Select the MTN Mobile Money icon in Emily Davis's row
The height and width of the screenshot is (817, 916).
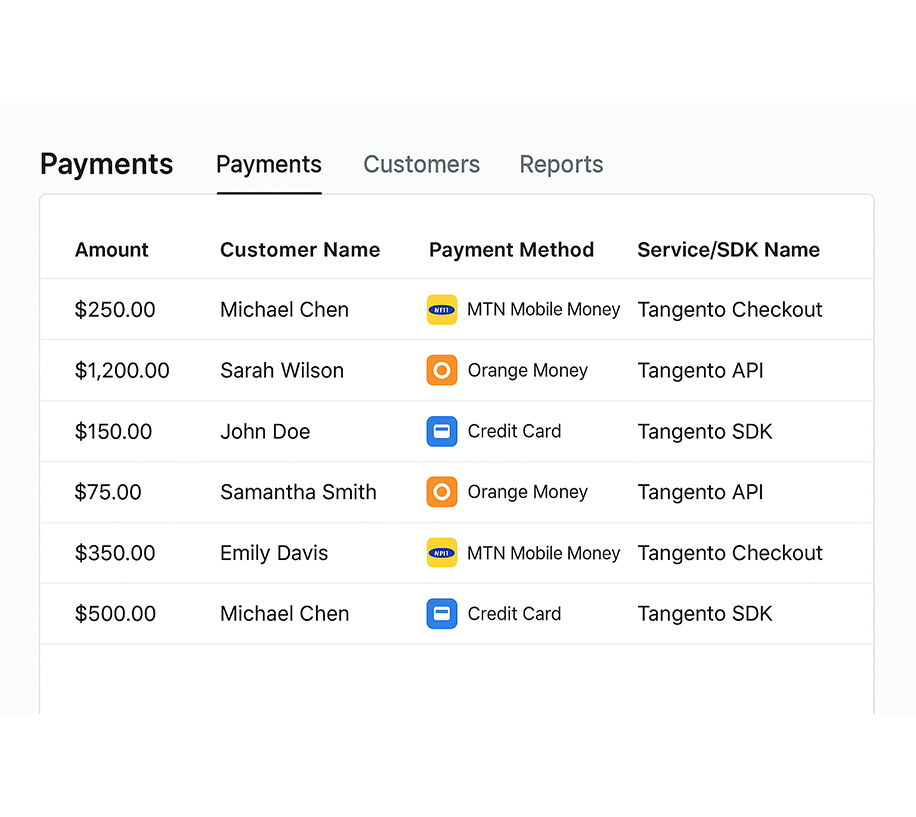click(x=442, y=553)
